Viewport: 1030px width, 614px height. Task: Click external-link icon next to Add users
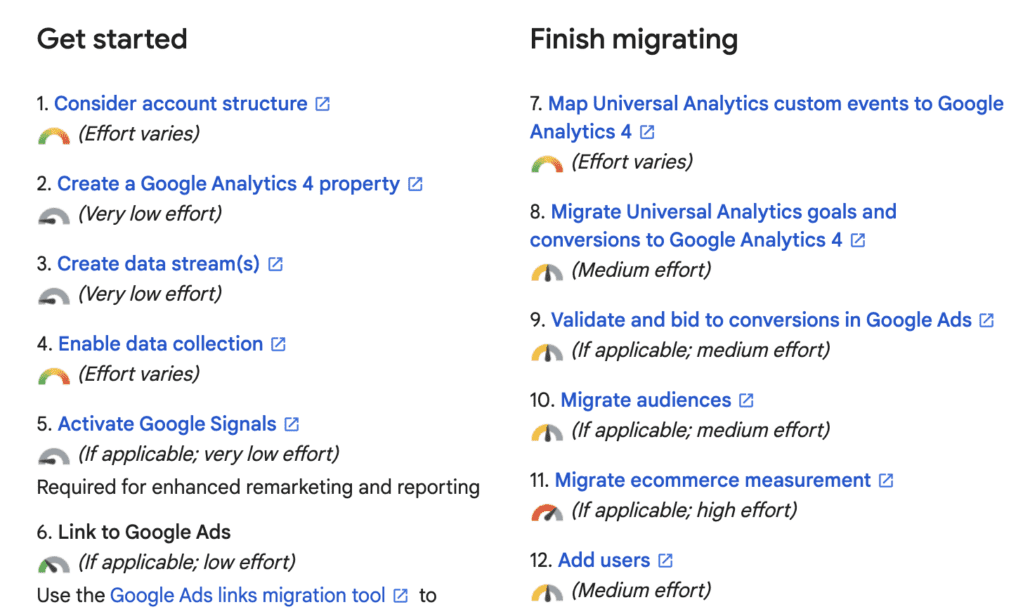(665, 560)
